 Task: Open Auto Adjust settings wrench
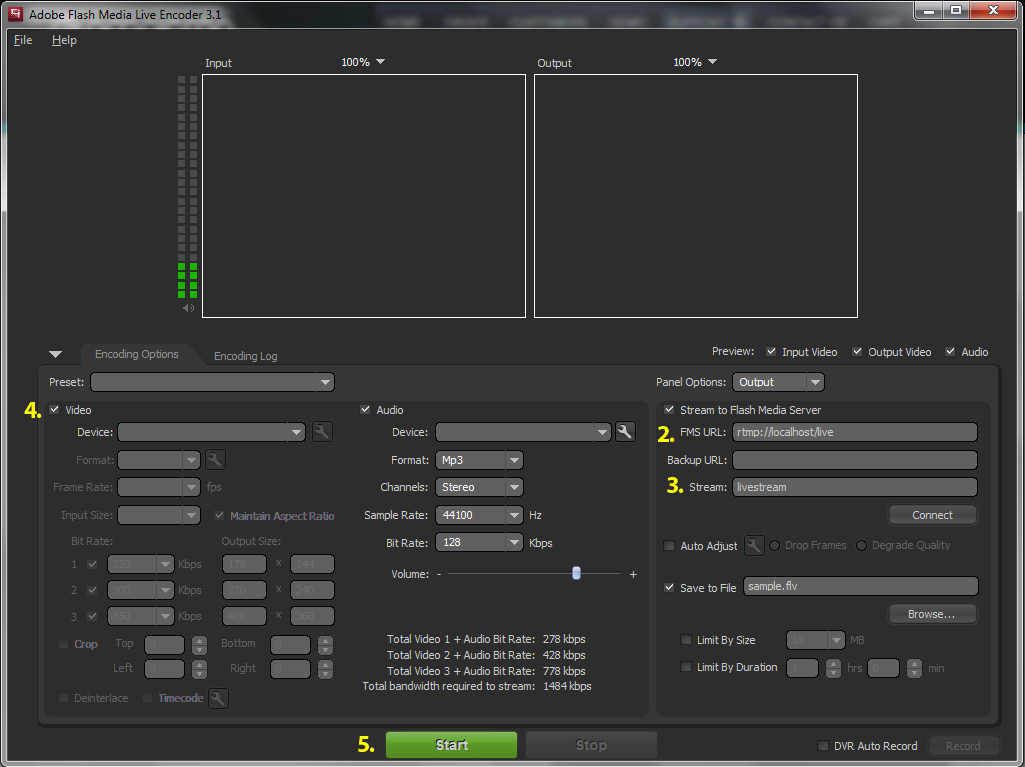click(x=754, y=545)
